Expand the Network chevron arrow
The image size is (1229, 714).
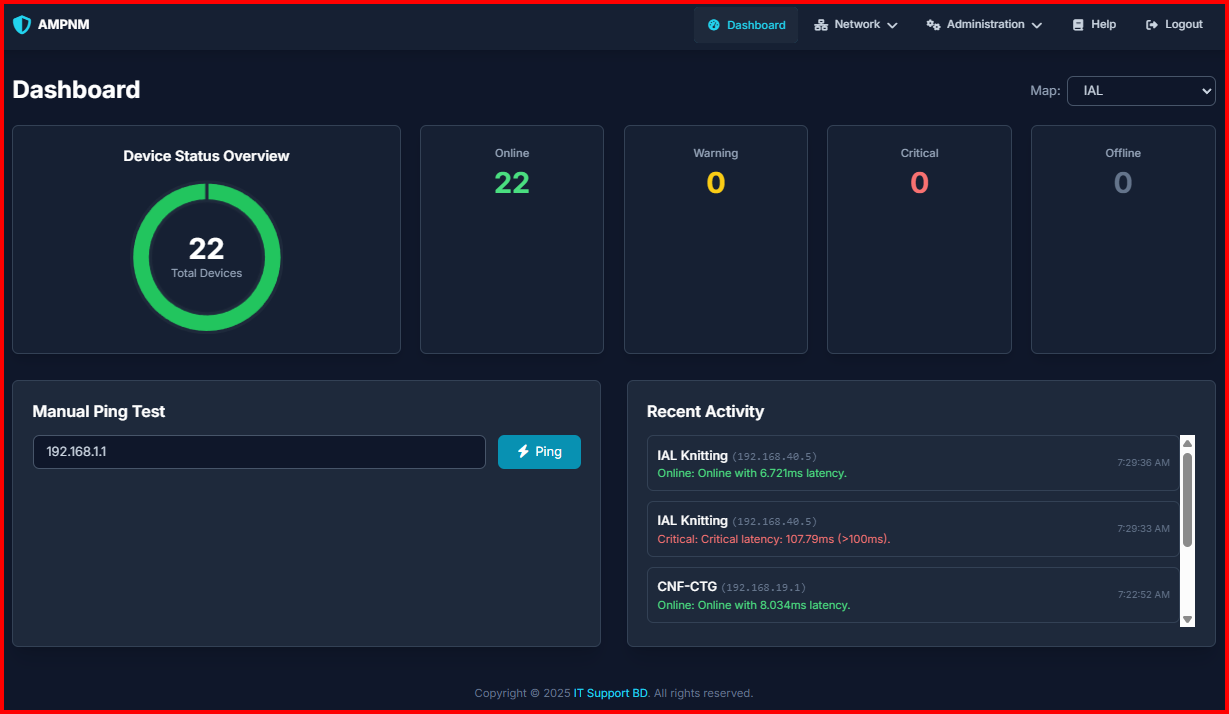[x=892, y=25]
